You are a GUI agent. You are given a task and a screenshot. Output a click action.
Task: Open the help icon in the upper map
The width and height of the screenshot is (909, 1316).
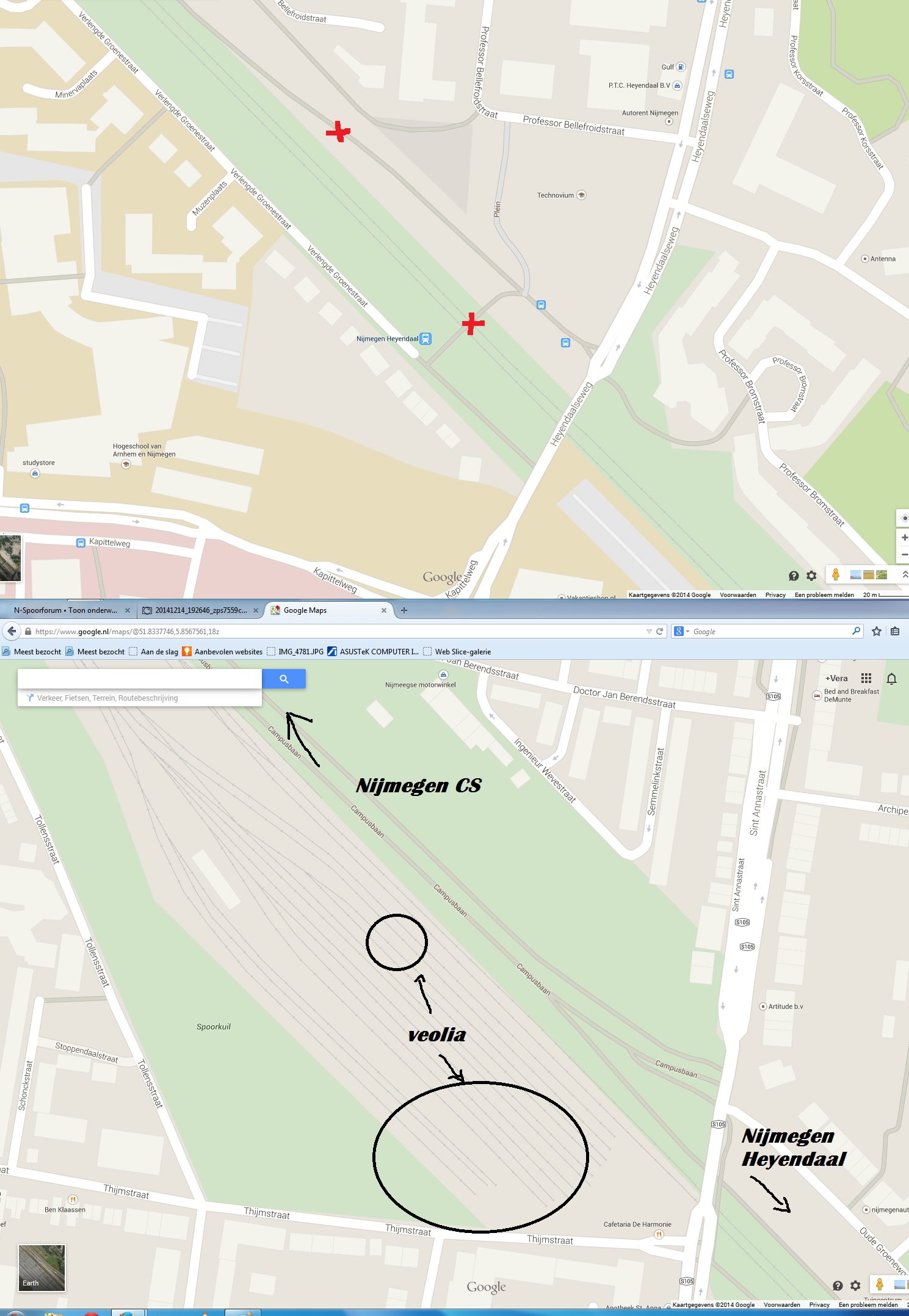(x=794, y=576)
